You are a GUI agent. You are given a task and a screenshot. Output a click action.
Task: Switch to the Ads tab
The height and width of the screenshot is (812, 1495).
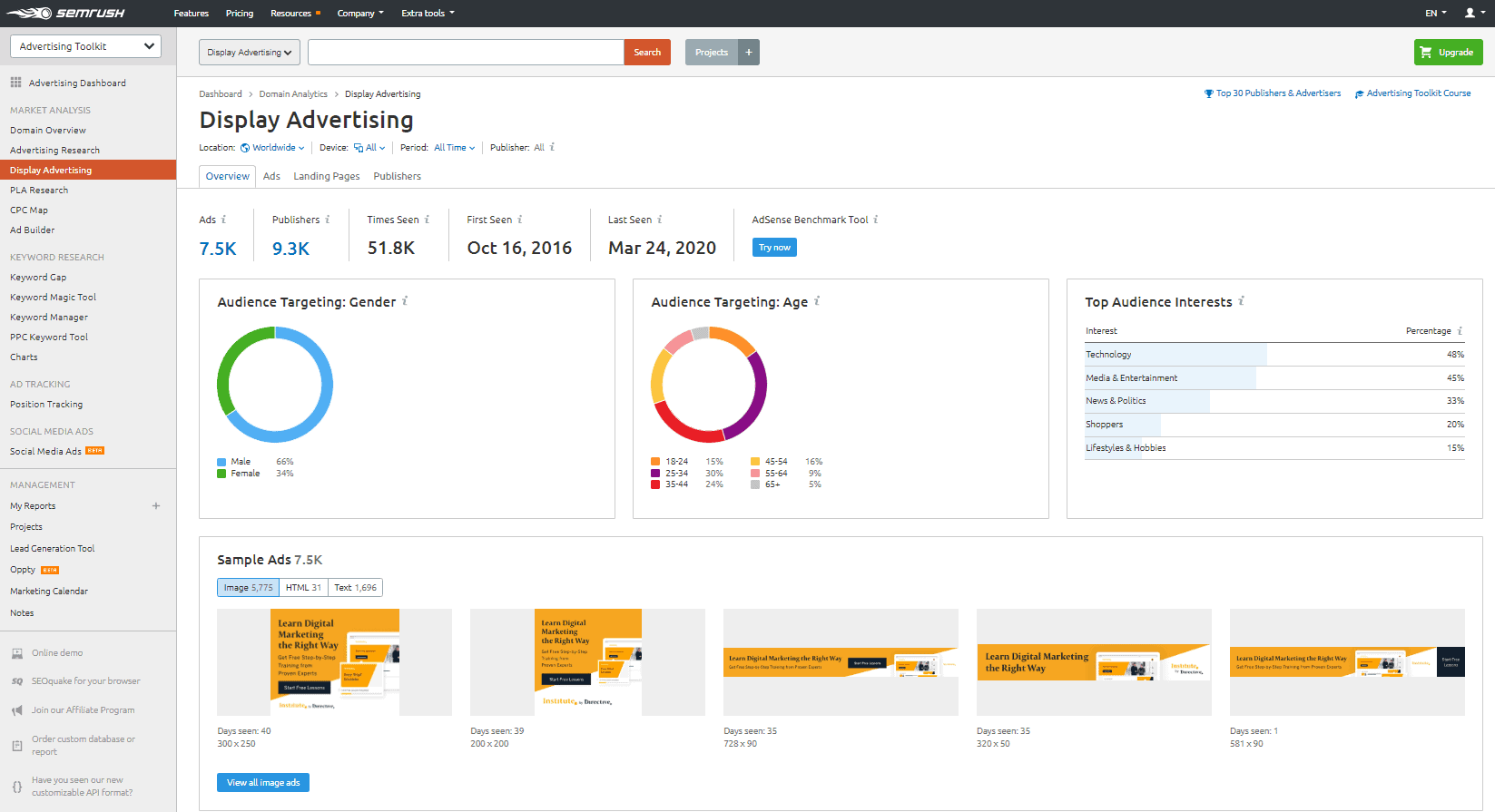[x=271, y=176]
